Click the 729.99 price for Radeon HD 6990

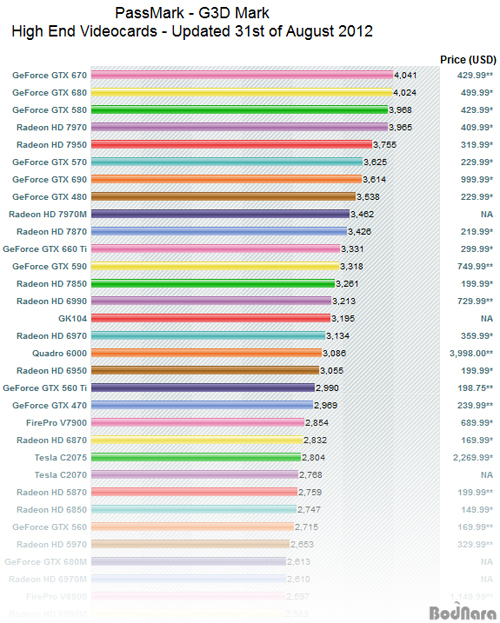point(475,301)
